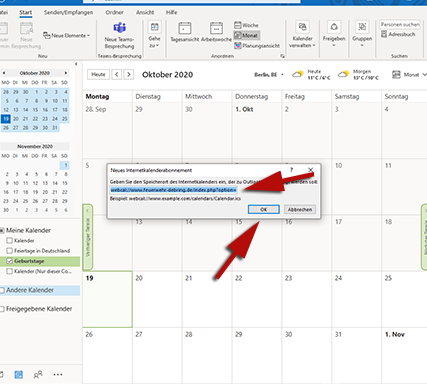Open the Gehe zu calendar button
Viewport: 427px width, 384px height.
[x=154, y=35]
